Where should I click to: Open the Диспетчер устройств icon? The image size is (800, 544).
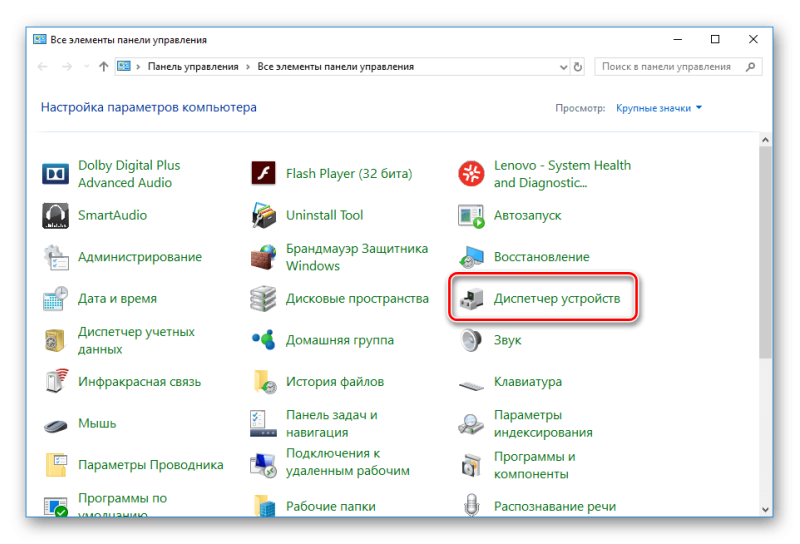click(x=471, y=299)
